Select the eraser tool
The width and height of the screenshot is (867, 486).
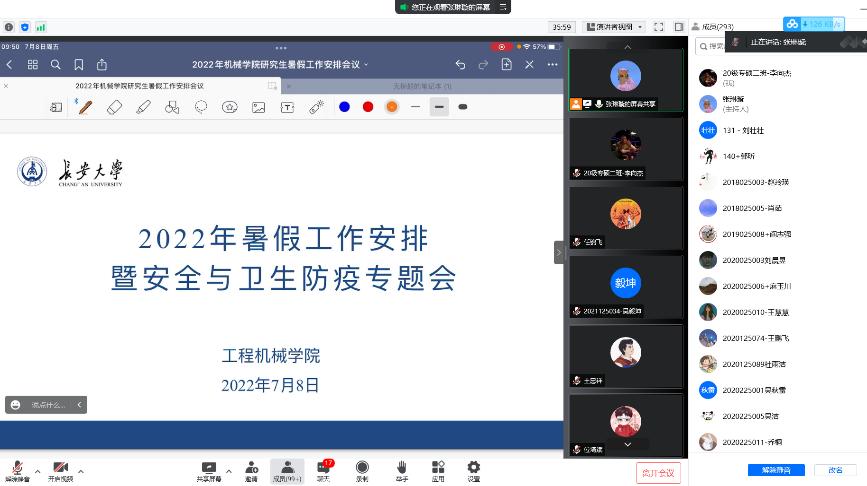point(114,107)
